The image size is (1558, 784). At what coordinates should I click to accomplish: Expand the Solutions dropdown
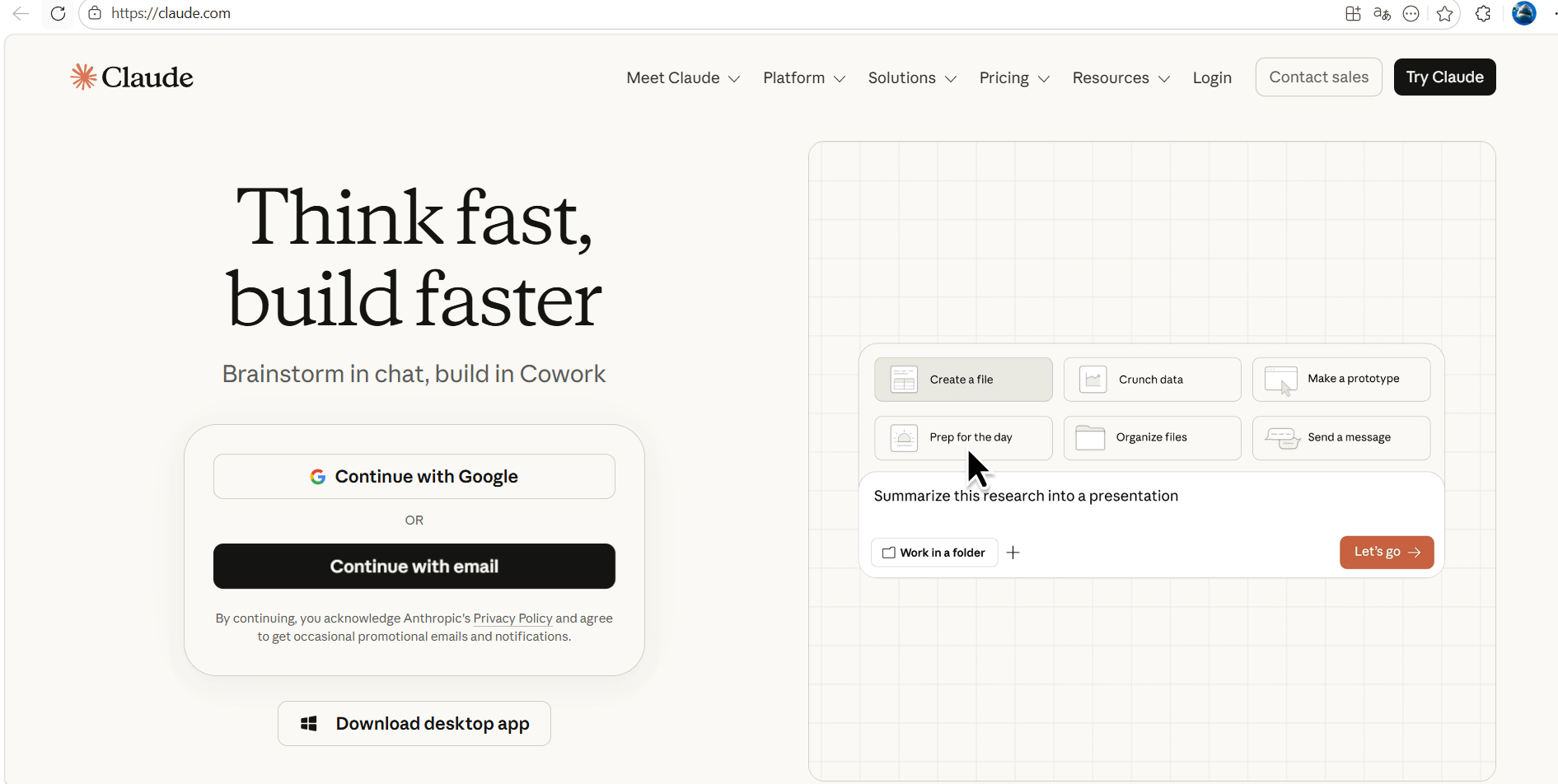[912, 77]
